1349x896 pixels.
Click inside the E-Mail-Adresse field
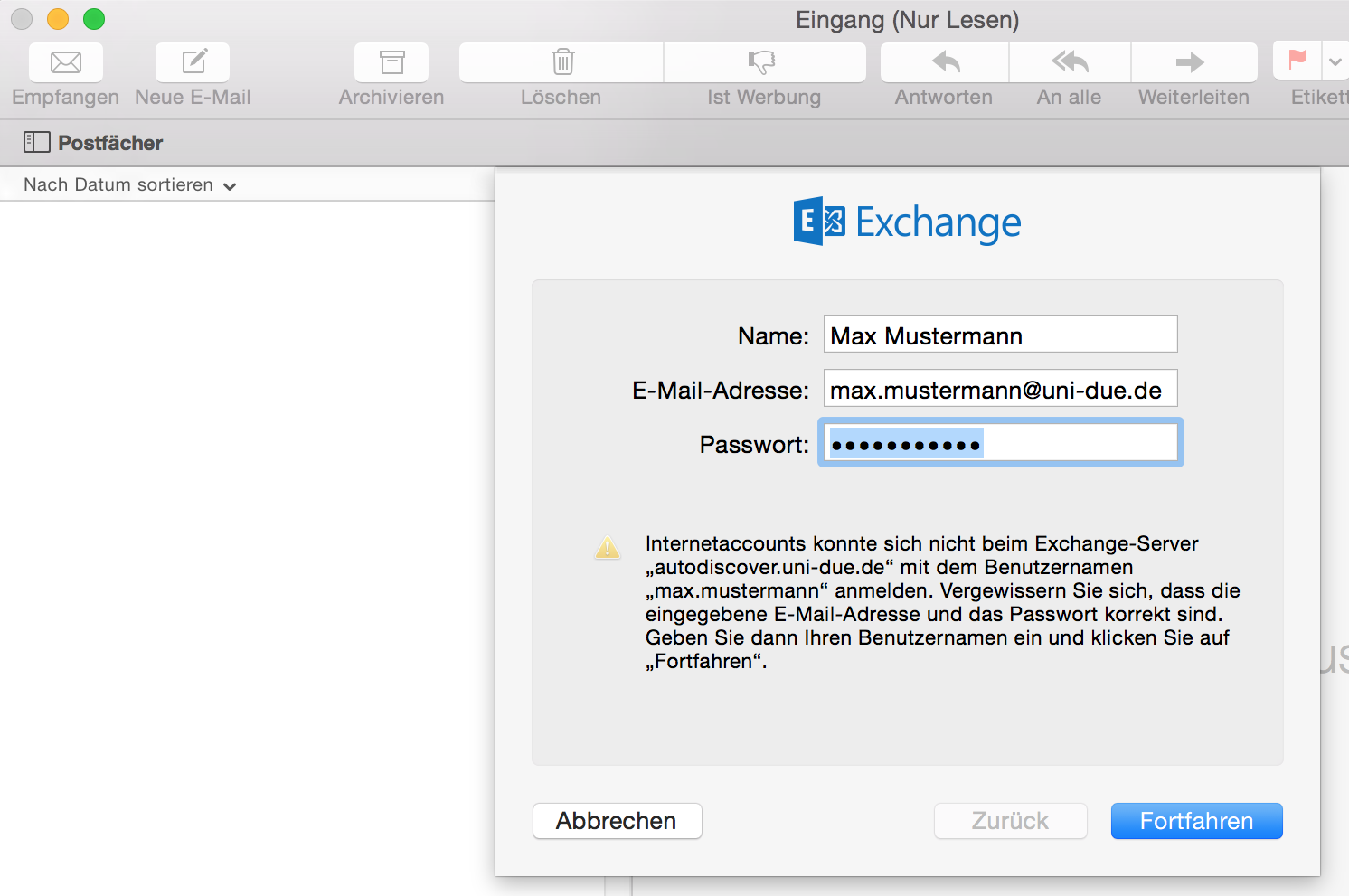coord(999,389)
